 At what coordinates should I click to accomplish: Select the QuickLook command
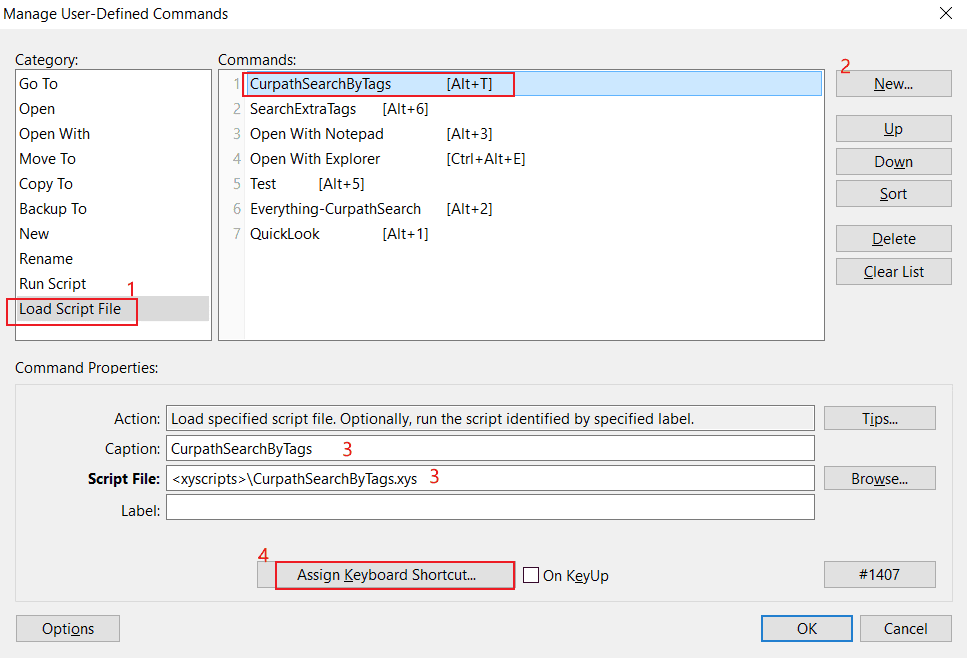point(533,234)
